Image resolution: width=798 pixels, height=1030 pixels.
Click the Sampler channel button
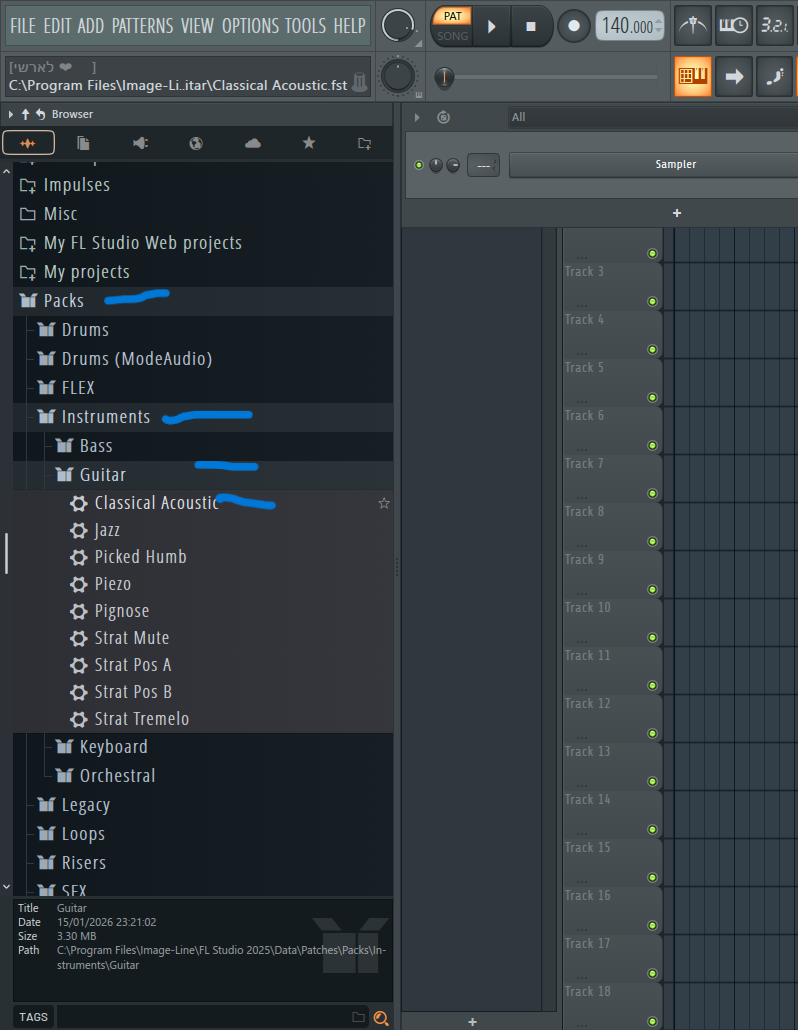(675, 164)
